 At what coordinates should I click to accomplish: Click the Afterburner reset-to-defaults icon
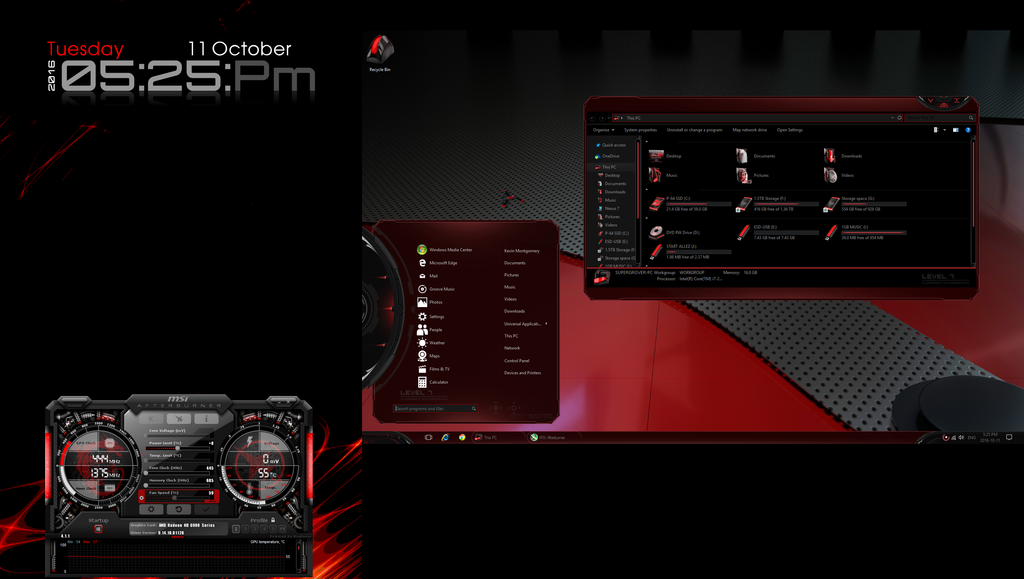(179, 509)
